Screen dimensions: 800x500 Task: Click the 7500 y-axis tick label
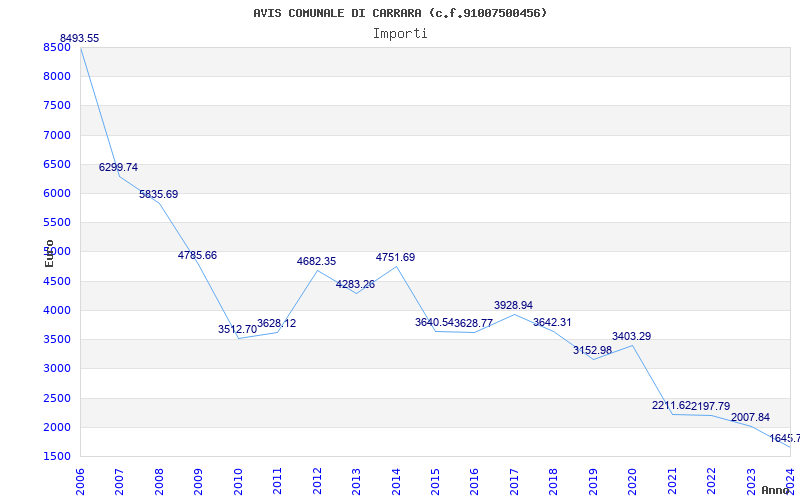point(57,106)
